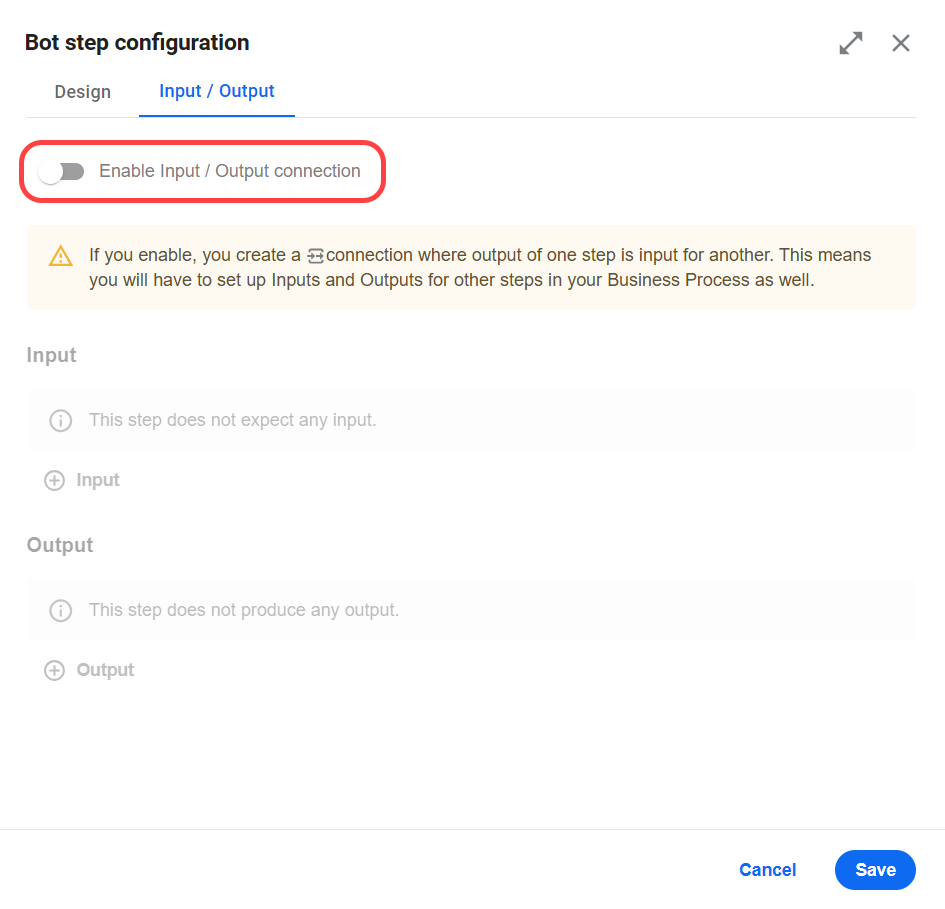
Task: Click the plus circle icon to add an Output
Action: click(54, 670)
